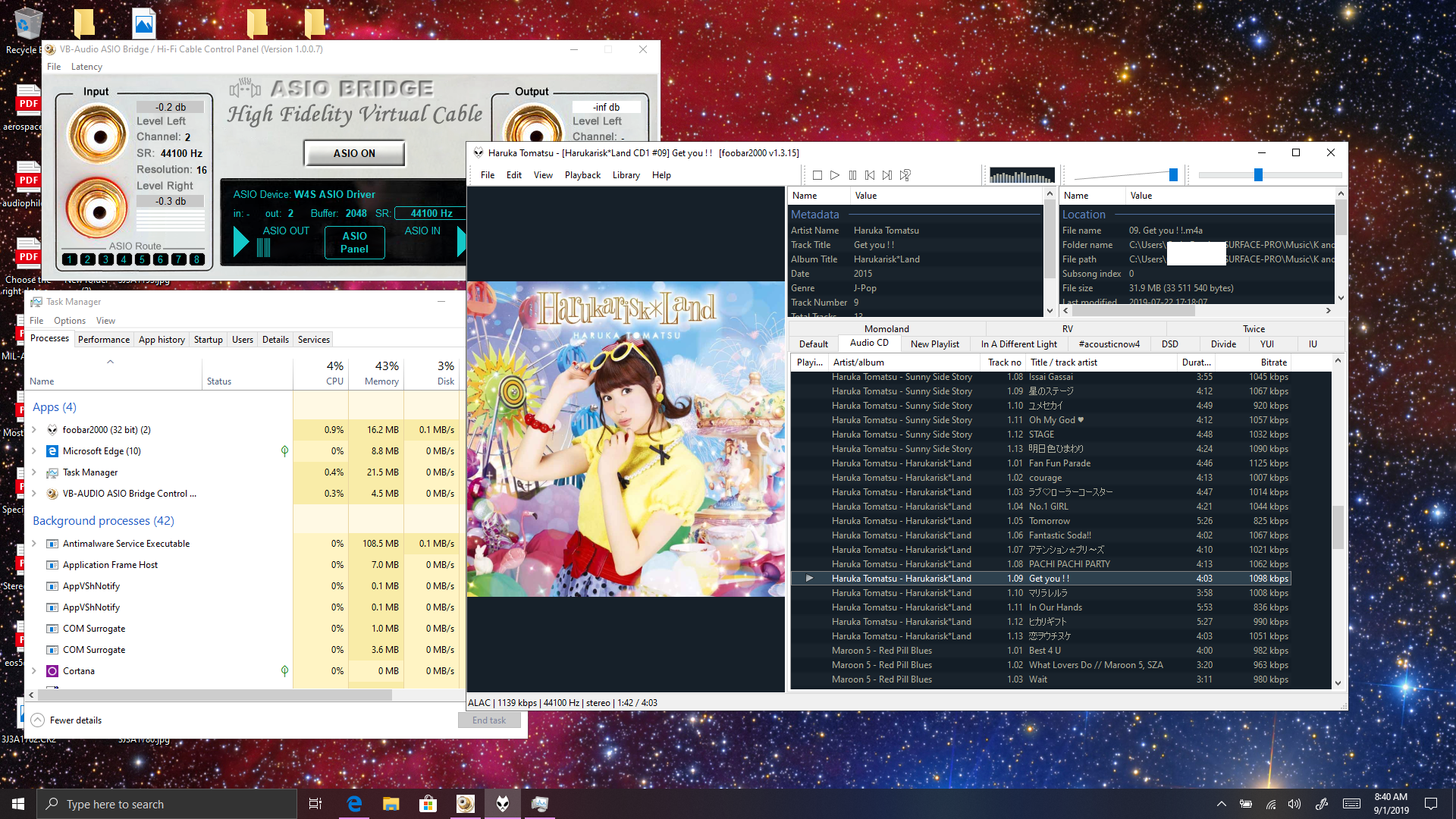Skip to the next track in foobar2000

(887, 175)
